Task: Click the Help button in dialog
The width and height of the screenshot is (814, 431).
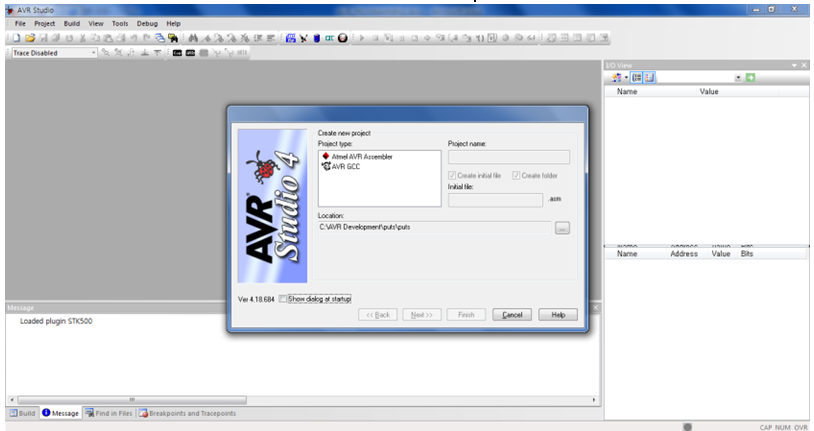Action: pos(558,314)
